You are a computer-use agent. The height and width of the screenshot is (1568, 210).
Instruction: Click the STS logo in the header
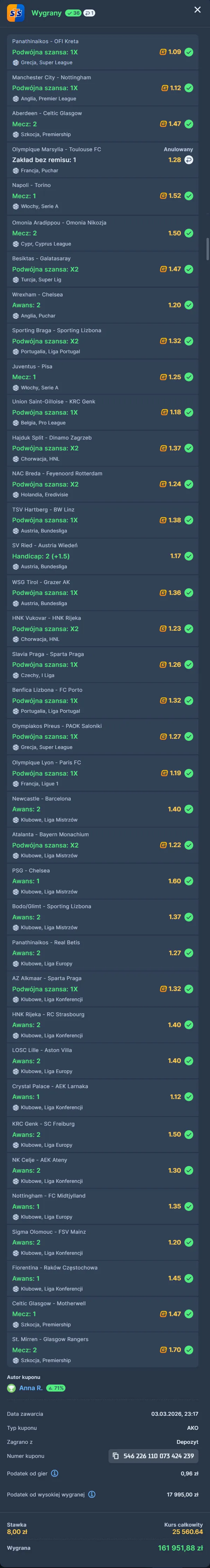point(16,12)
